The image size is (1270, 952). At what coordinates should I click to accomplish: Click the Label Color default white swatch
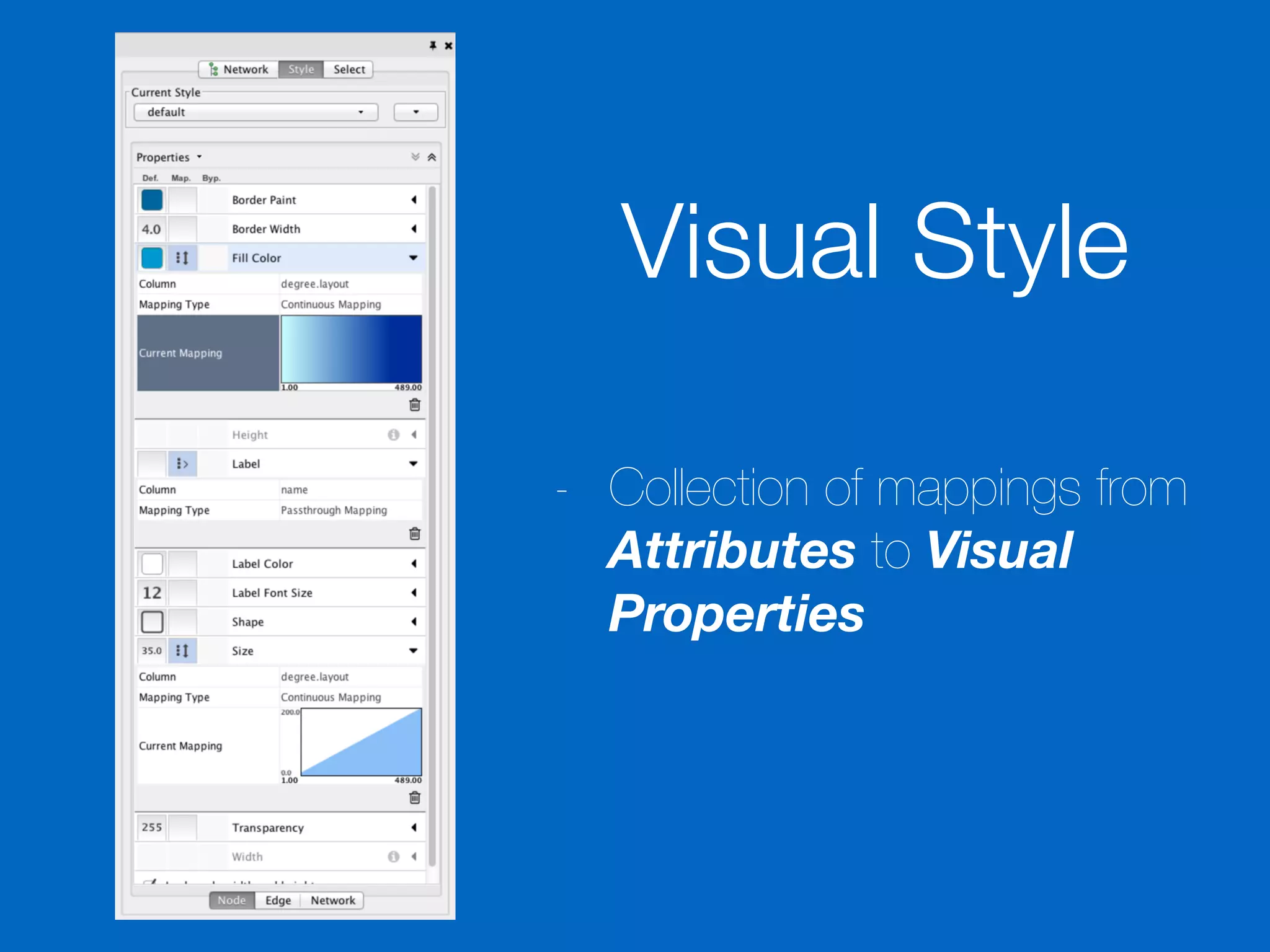(152, 563)
